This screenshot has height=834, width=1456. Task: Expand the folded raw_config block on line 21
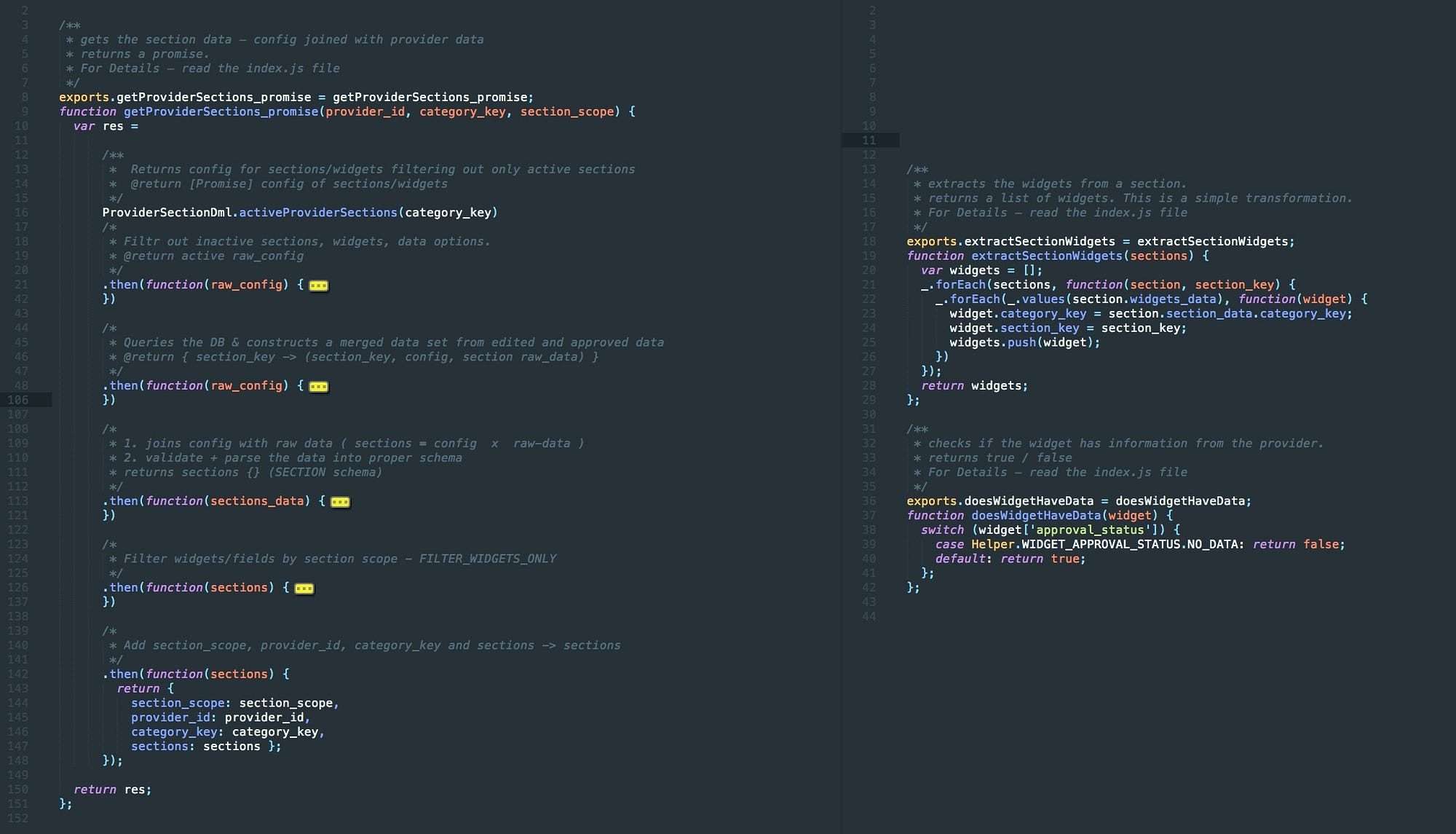point(318,286)
